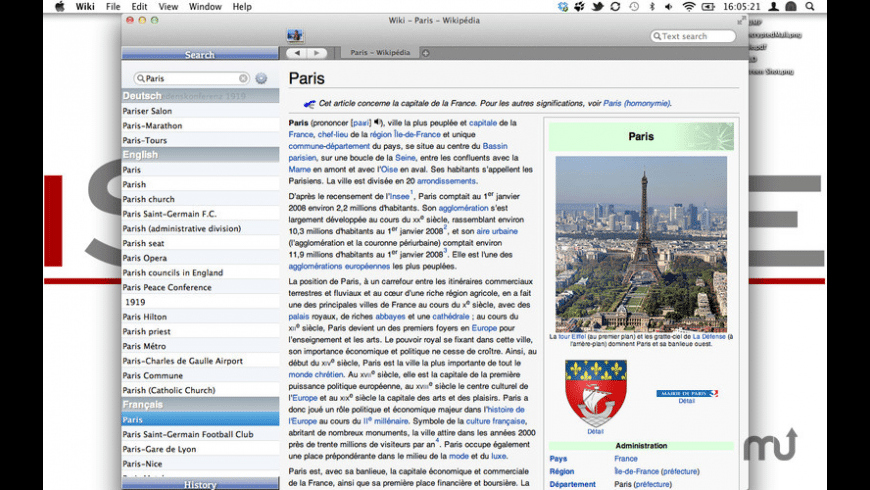Click the user account silhouette icon
870x490 pixels.
[x=773, y=7]
